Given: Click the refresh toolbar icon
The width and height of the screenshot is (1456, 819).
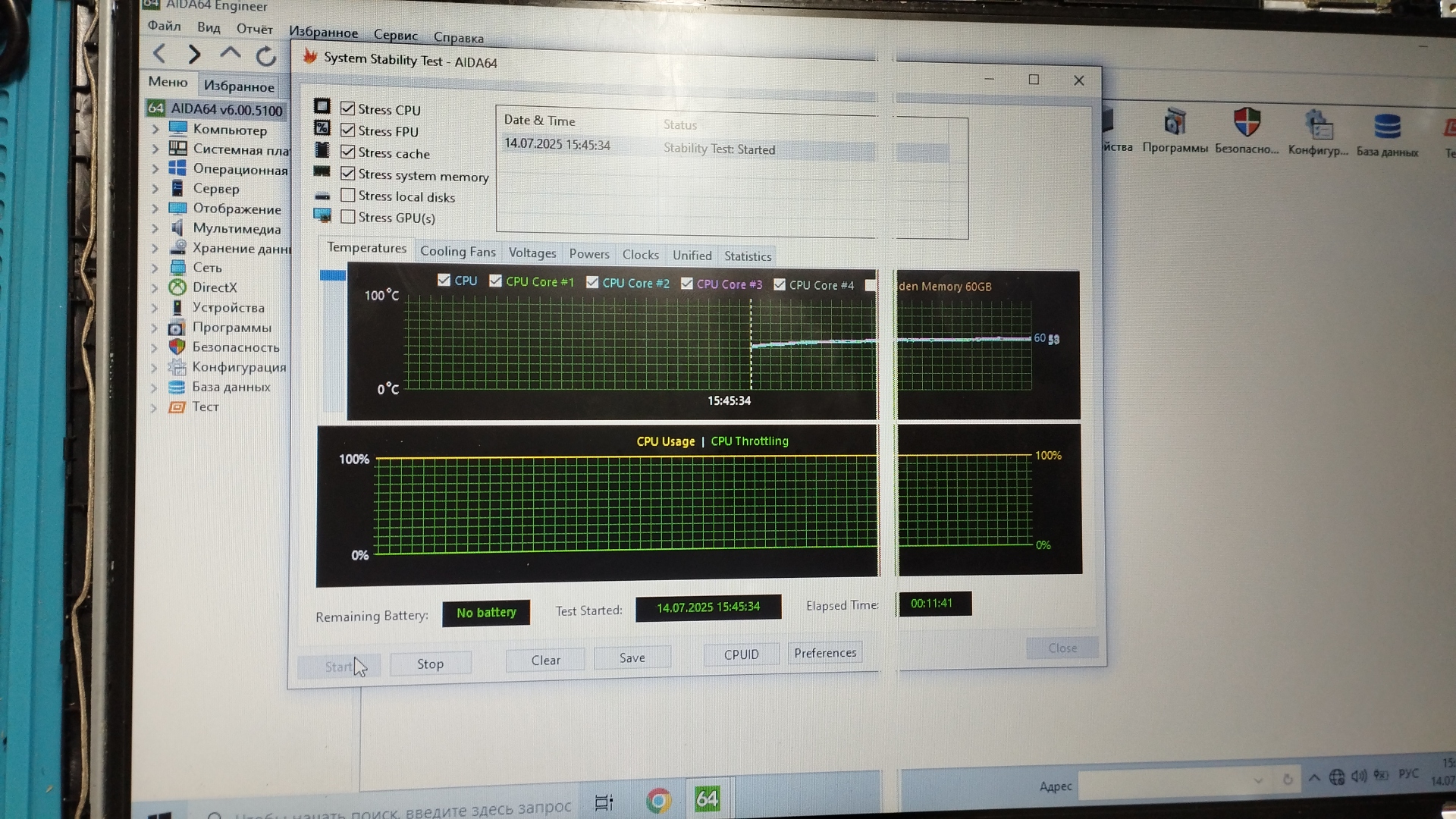Looking at the screenshot, I should click(266, 55).
